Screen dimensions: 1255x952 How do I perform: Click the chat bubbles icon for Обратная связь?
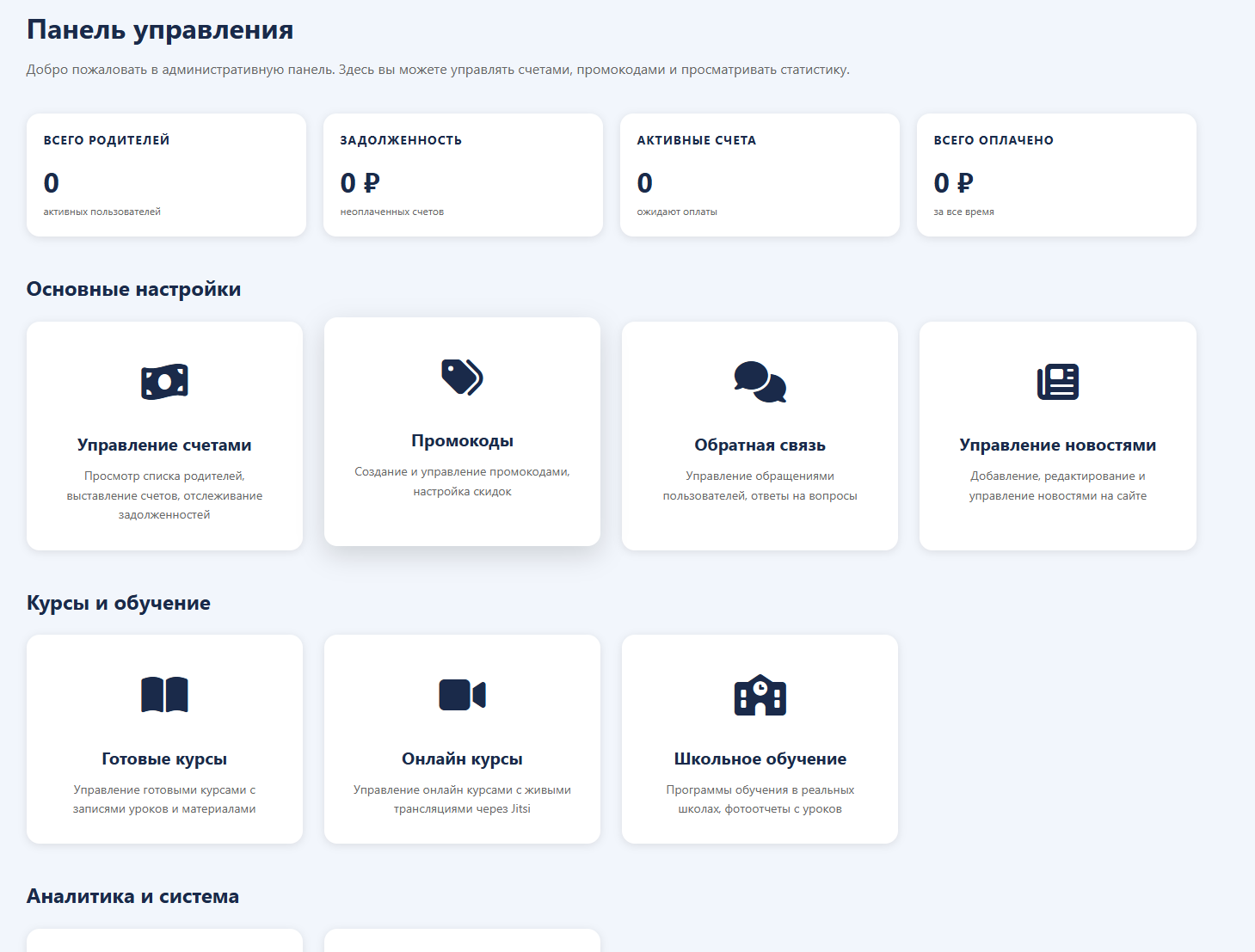pyautogui.click(x=760, y=382)
